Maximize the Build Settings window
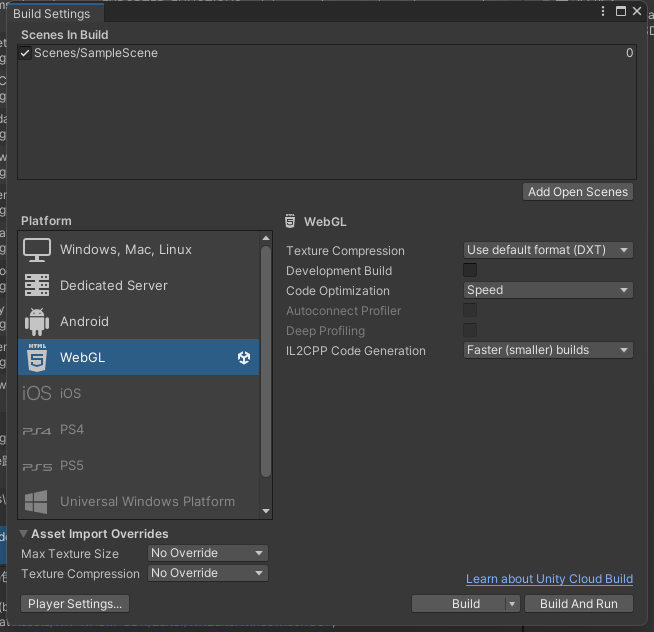654x632 pixels. click(621, 11)
